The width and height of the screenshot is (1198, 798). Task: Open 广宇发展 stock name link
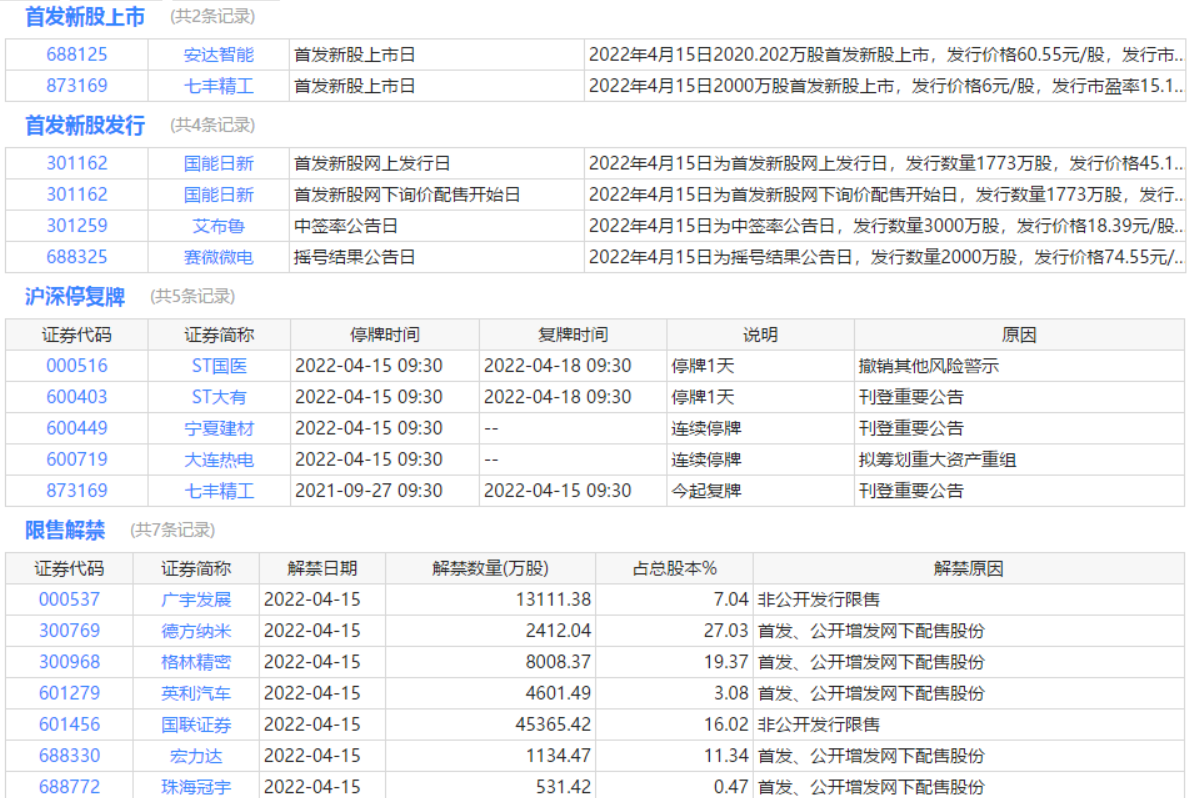click(x=196, y=600)
